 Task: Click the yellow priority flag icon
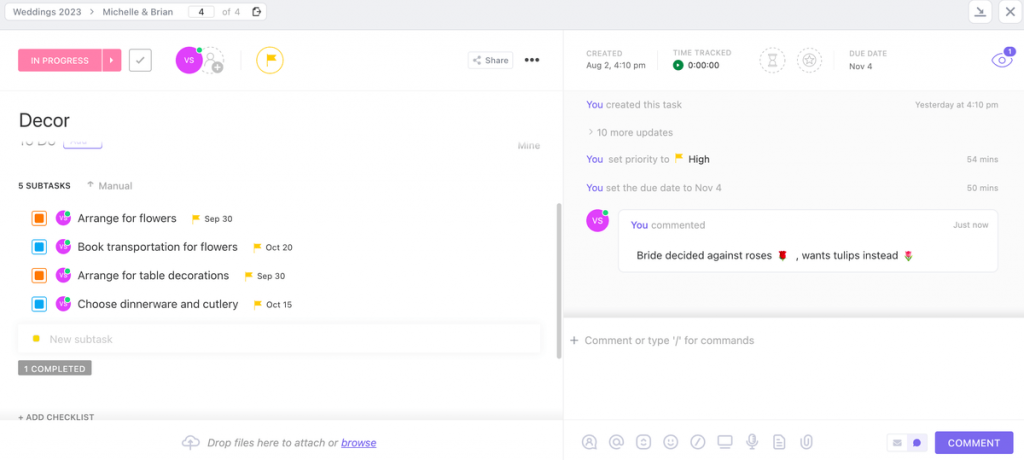pyautogui.click(x=270, y=60)
